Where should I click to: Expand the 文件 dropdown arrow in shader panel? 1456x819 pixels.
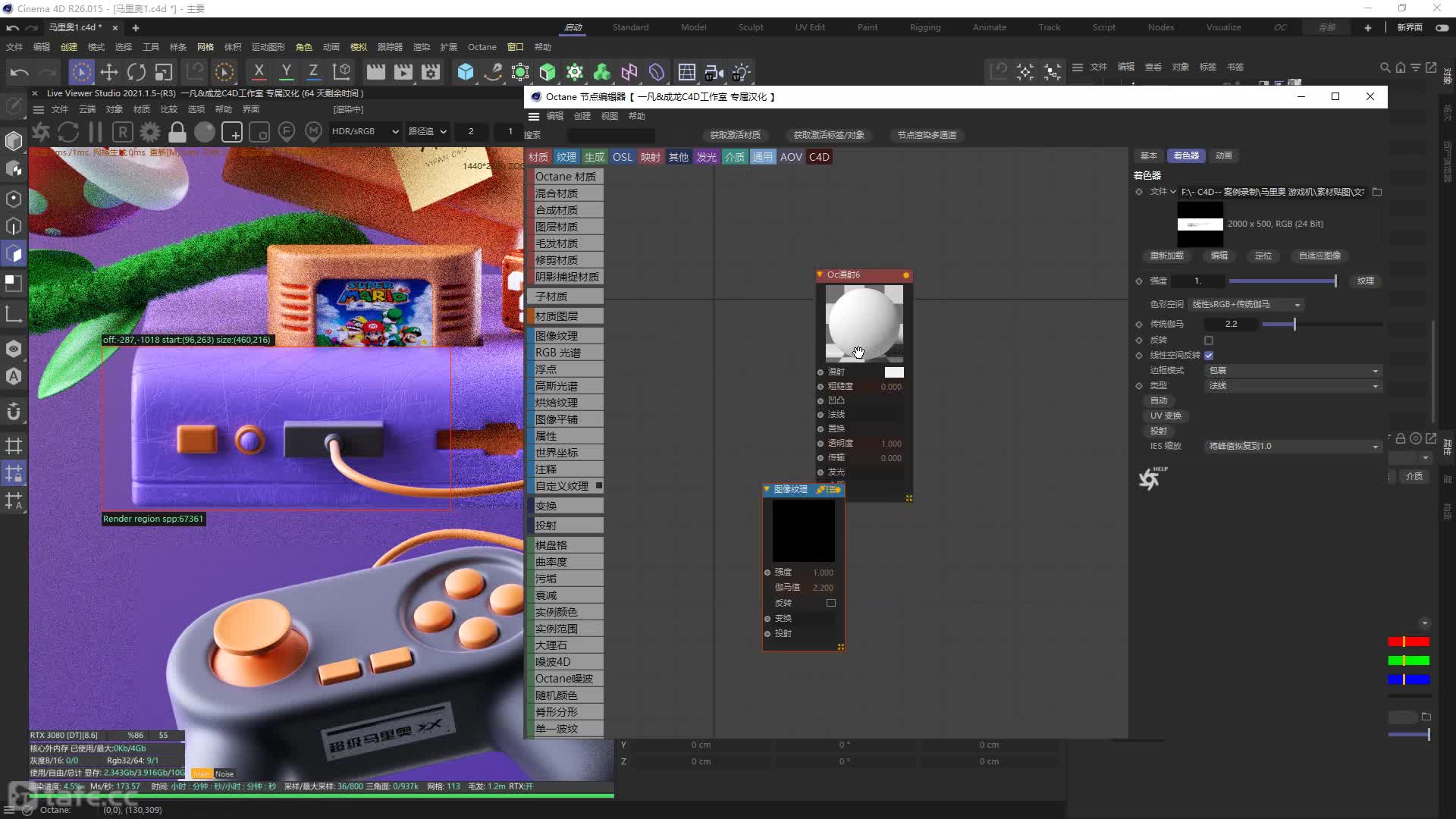pyautogui.click(x=1172, y=192)
